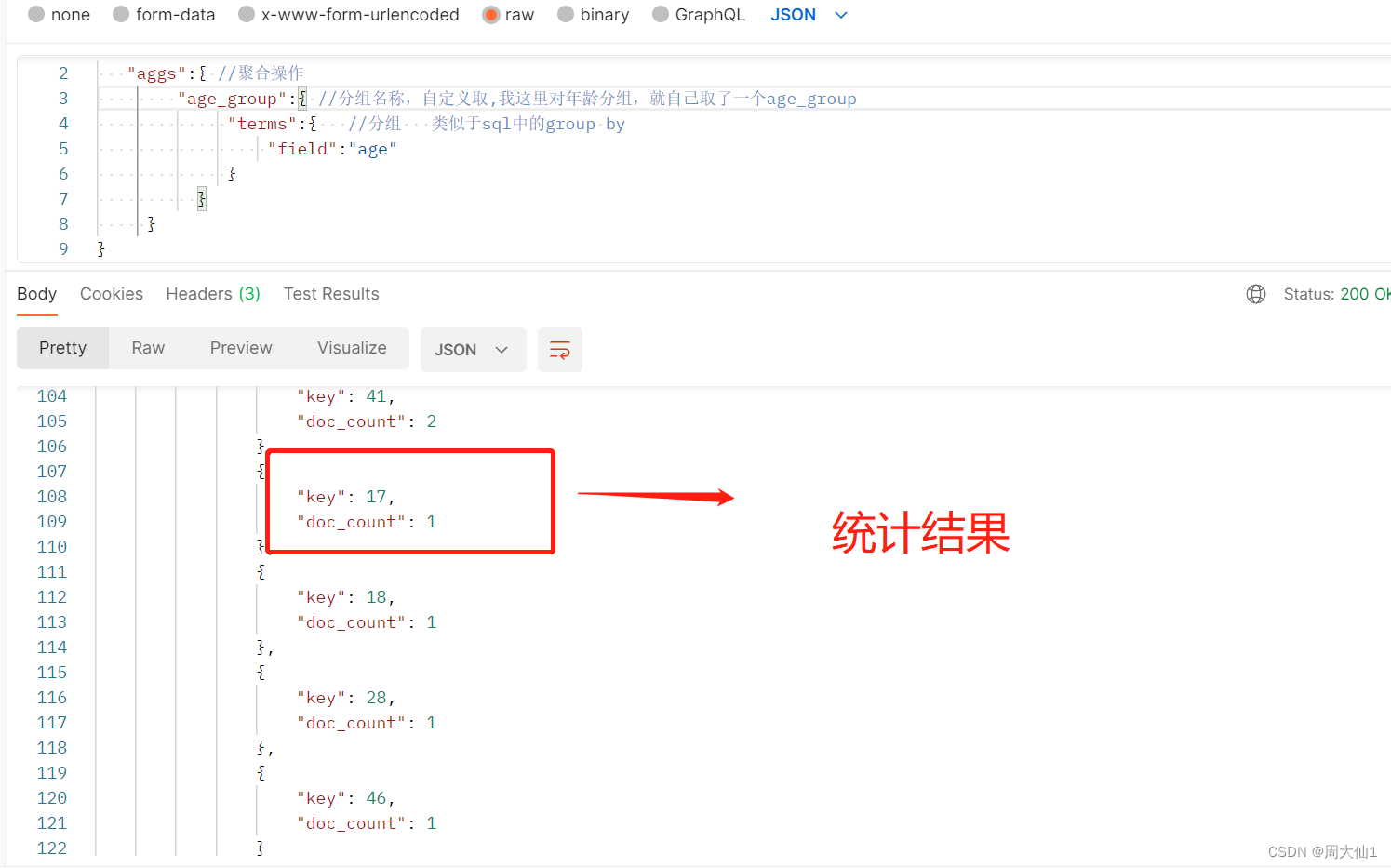Click the globe network icon near Status
The height and width of the screenshot is (868, 1391).
pyautogui.click(x=1256, y=294)
